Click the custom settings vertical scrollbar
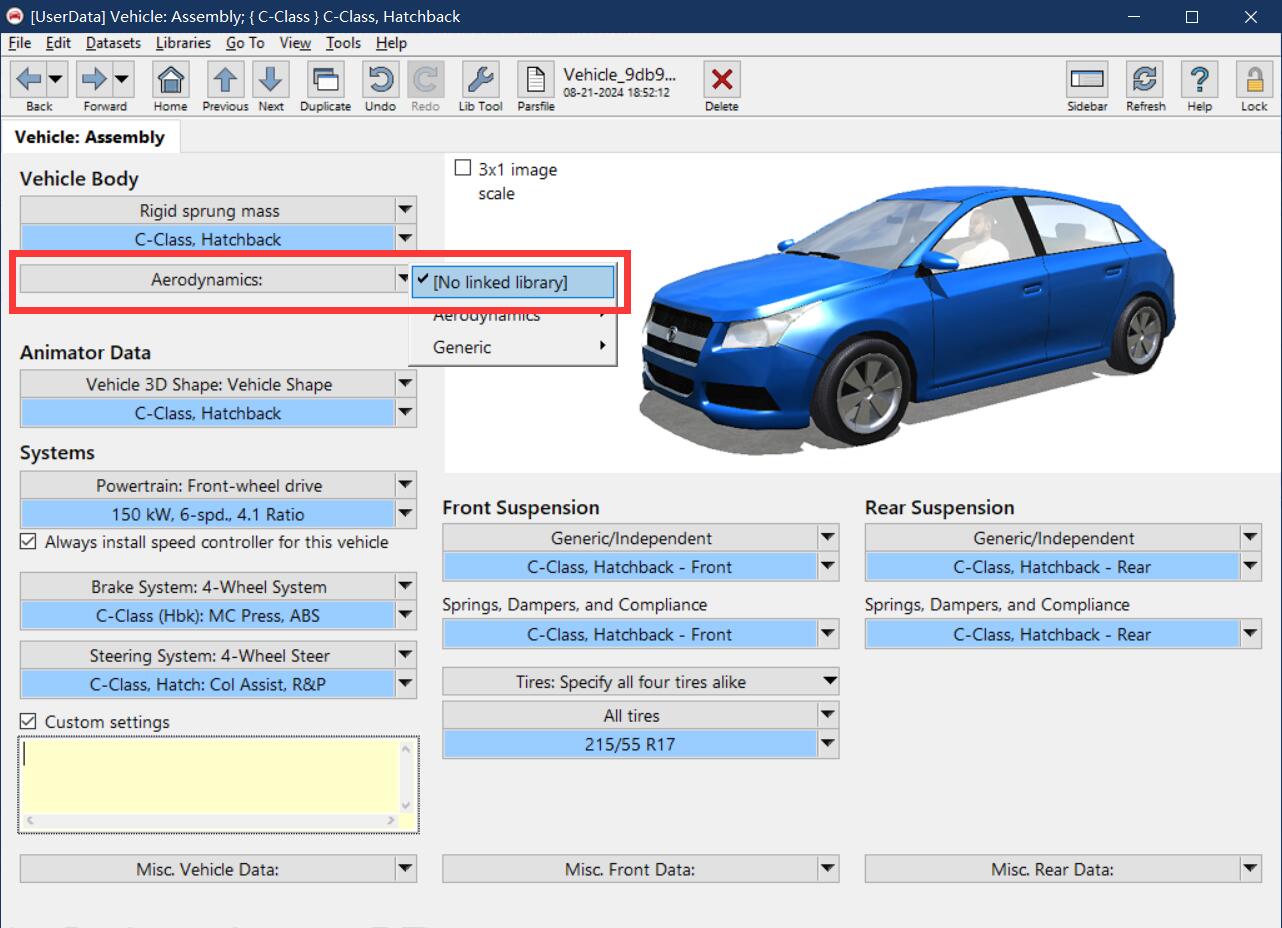This screenshot has height=928, width=1282. (406, 775)
